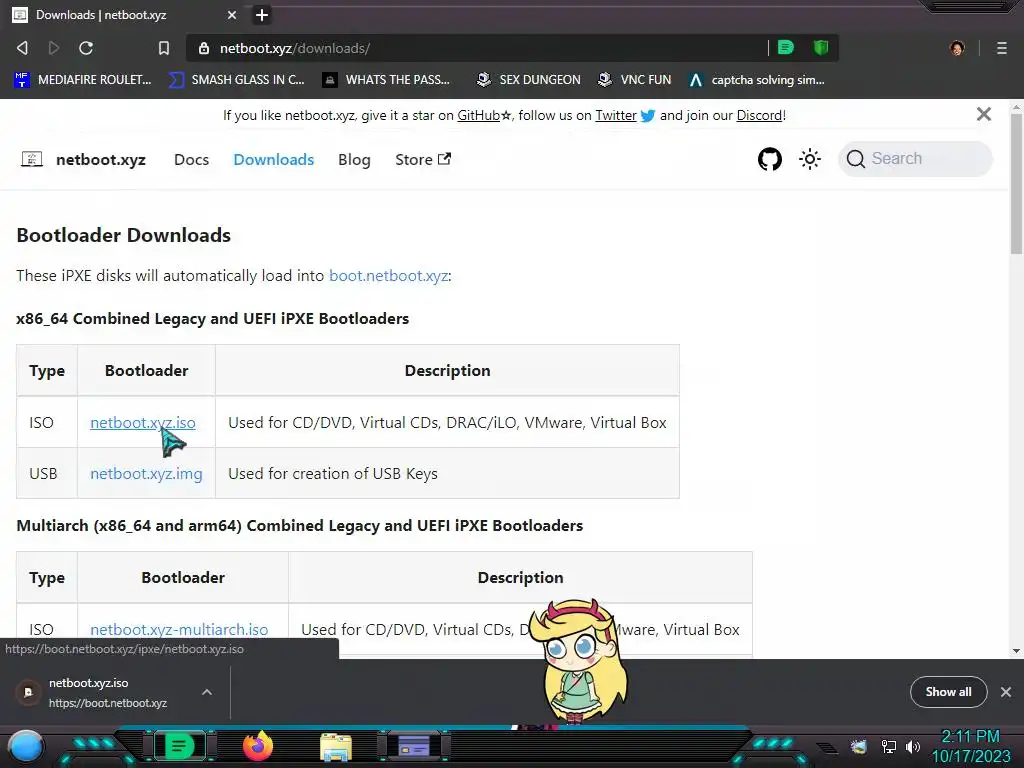1024x768 pixels.
Task: Follow the GitHub link in the banner
Action: (x=479, y=116)
